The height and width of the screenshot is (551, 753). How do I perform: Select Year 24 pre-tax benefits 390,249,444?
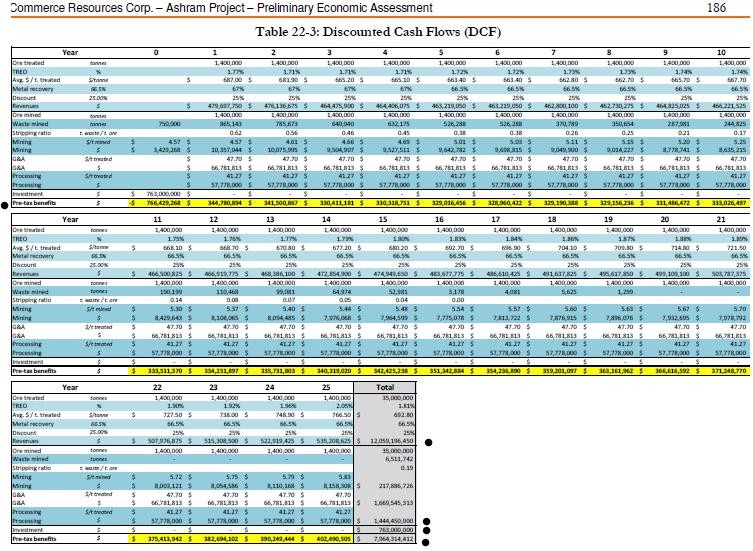[x=278, y=539]
